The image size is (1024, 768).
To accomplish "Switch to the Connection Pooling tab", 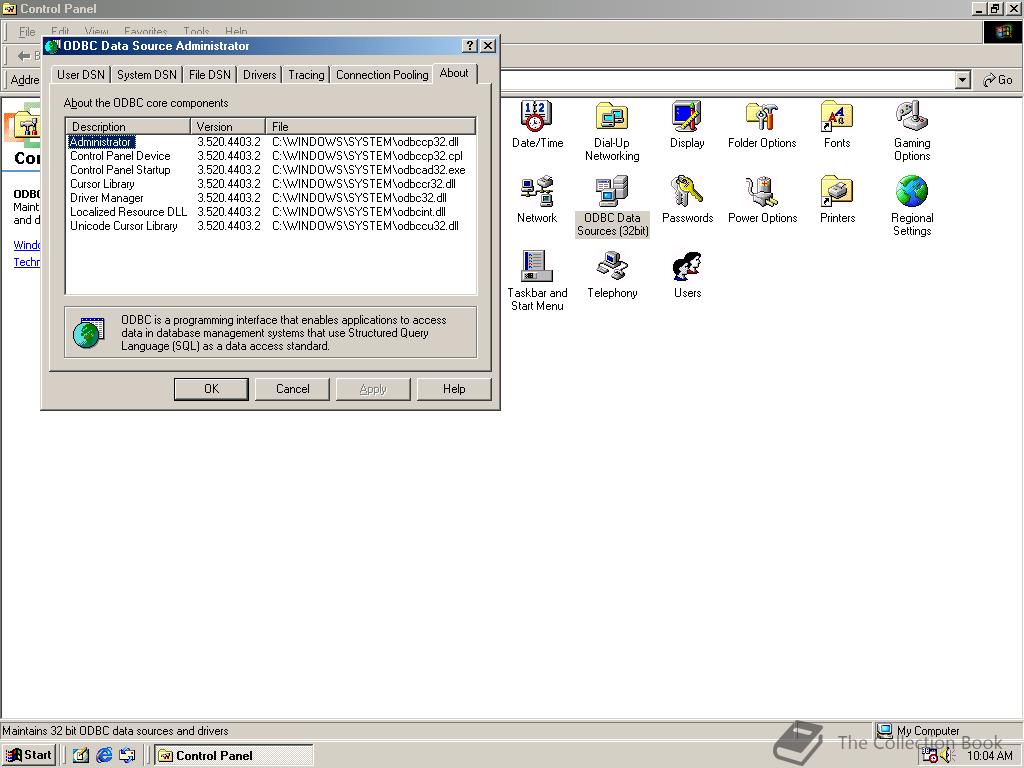I will pyautogui.click(x=382, y=75).
